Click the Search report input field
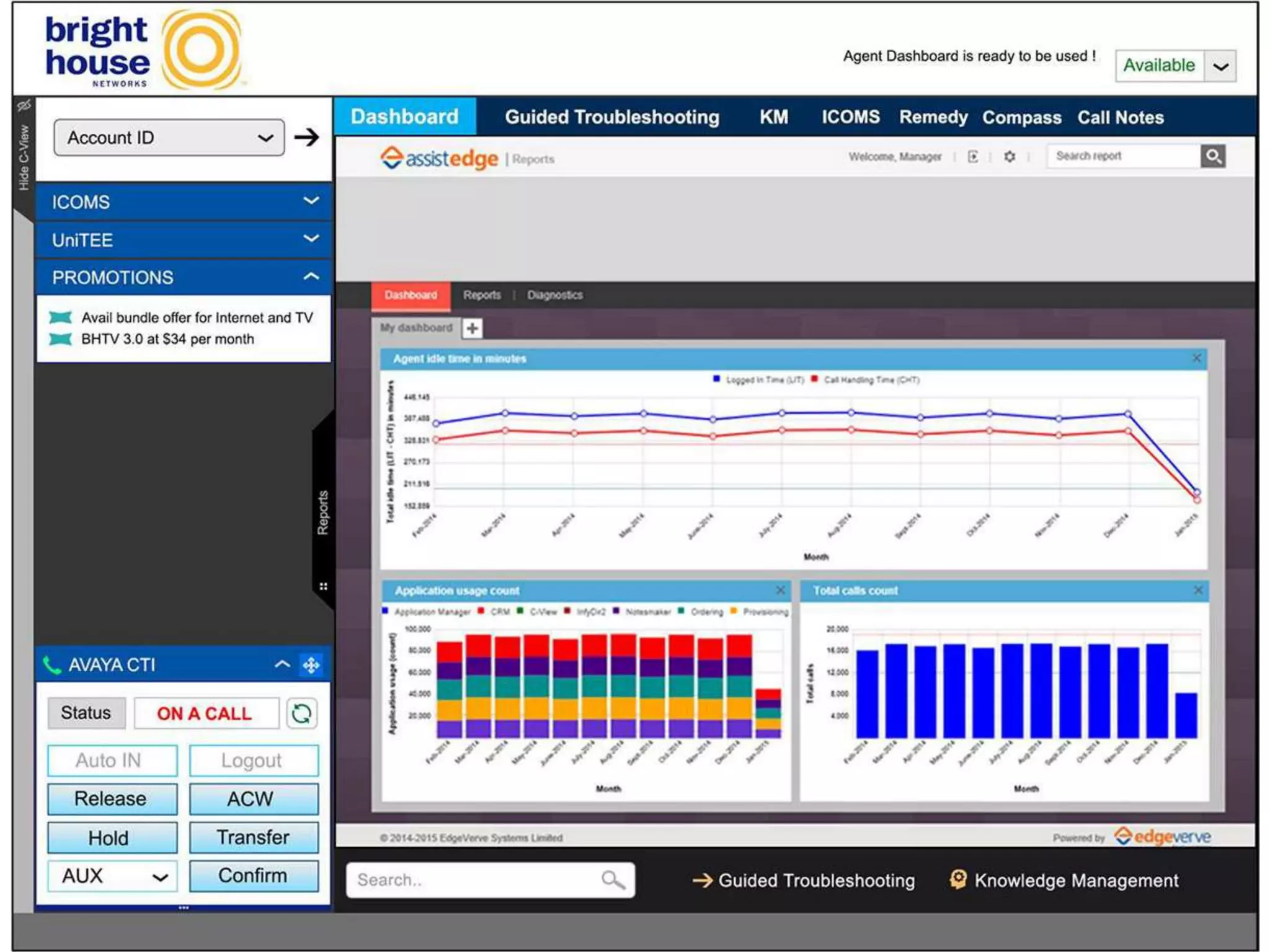 (x=1124, y=156)
